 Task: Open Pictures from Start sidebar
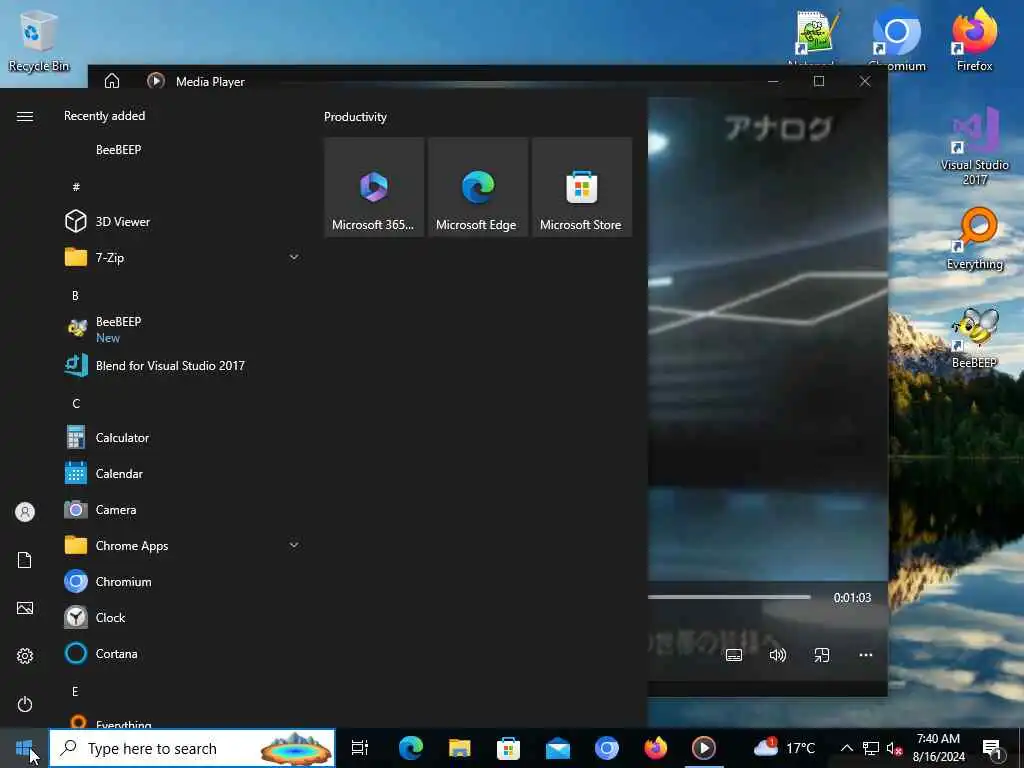(x=25, y=608)
